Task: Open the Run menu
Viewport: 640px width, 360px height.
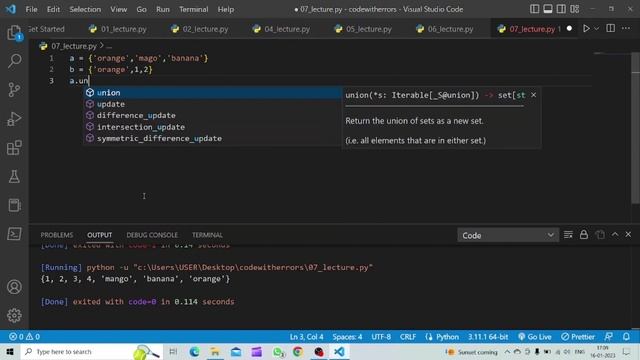Action: pos(162,9)
